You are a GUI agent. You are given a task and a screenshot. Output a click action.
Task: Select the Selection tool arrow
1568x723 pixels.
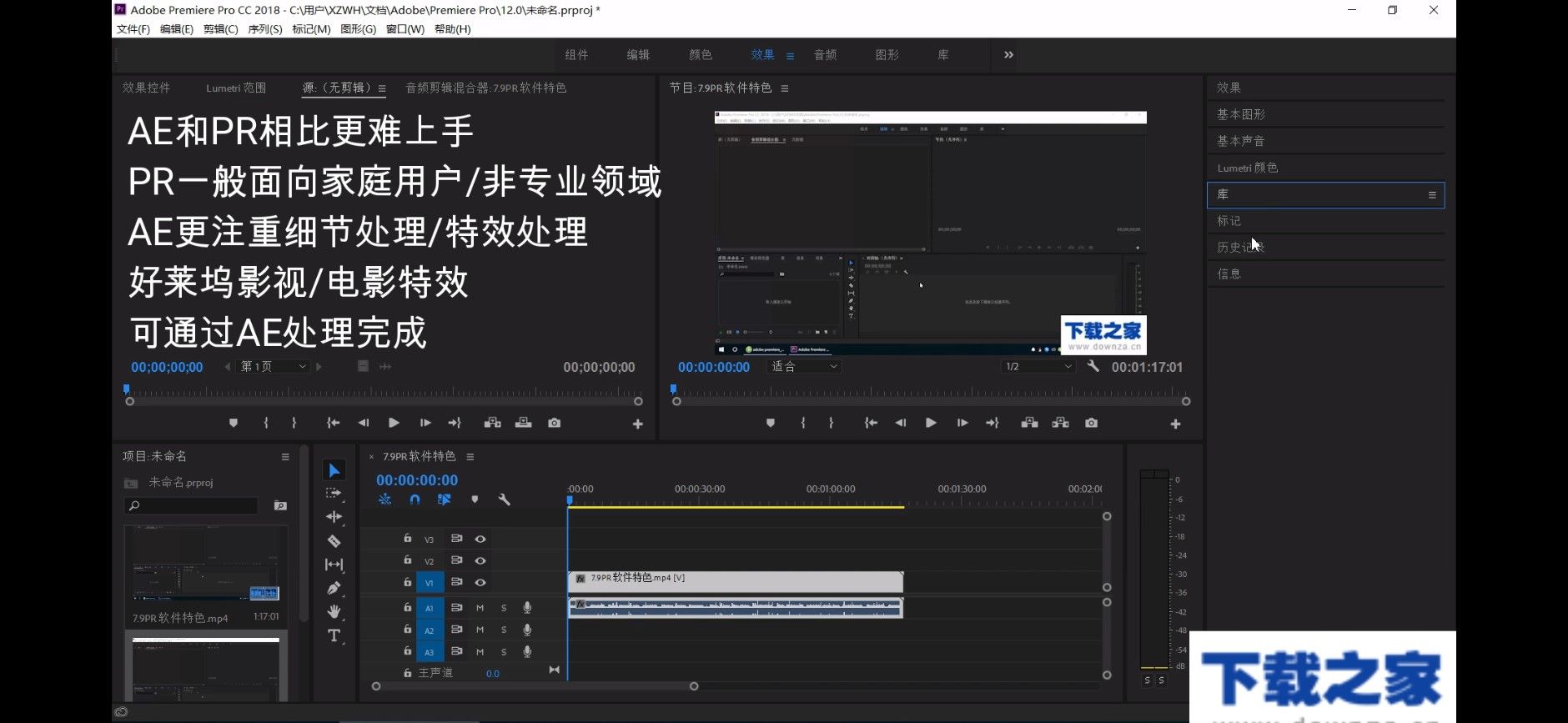pos(334,470)
